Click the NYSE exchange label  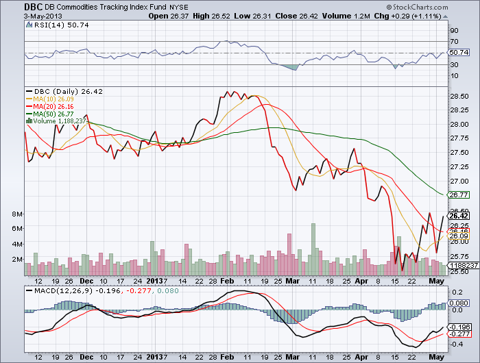coord(179,7)
